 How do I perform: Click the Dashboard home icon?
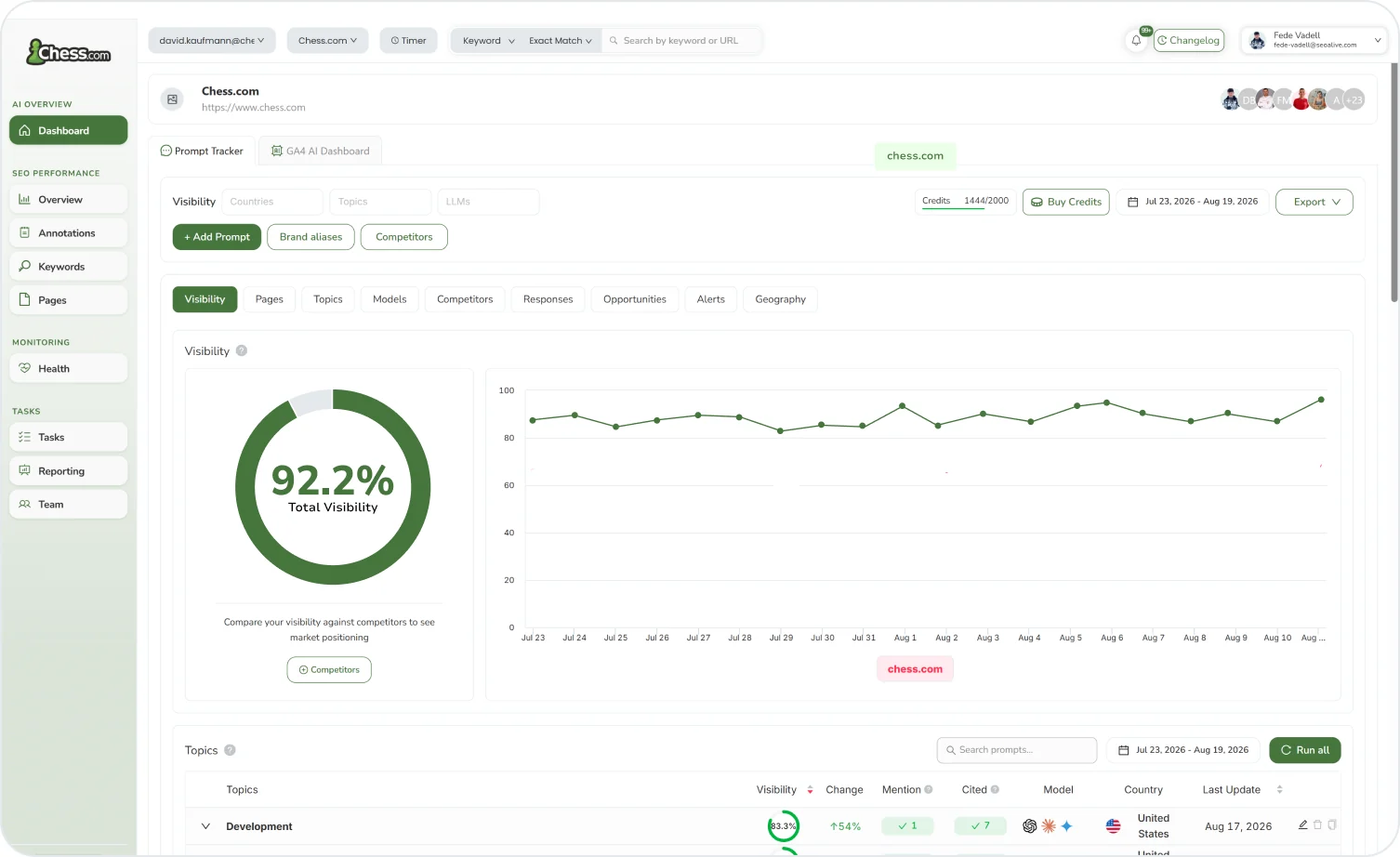[x=25, y=131]
